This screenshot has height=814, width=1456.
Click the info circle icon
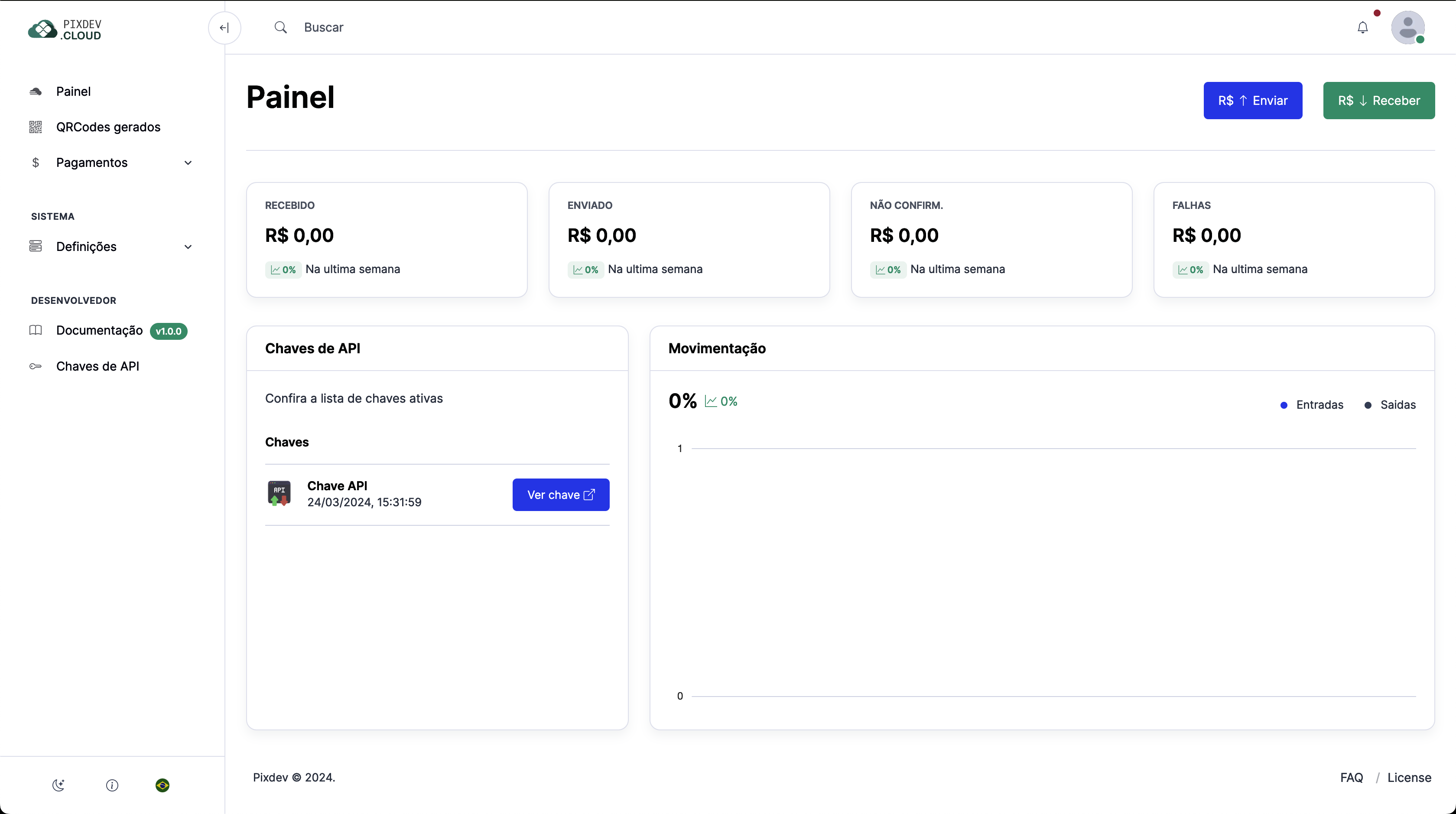[112, 785]
